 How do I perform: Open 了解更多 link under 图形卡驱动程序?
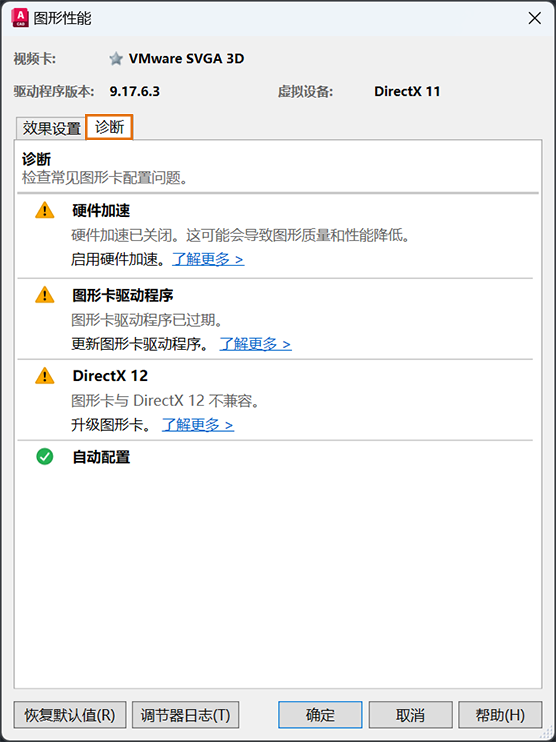pos(256,344)
